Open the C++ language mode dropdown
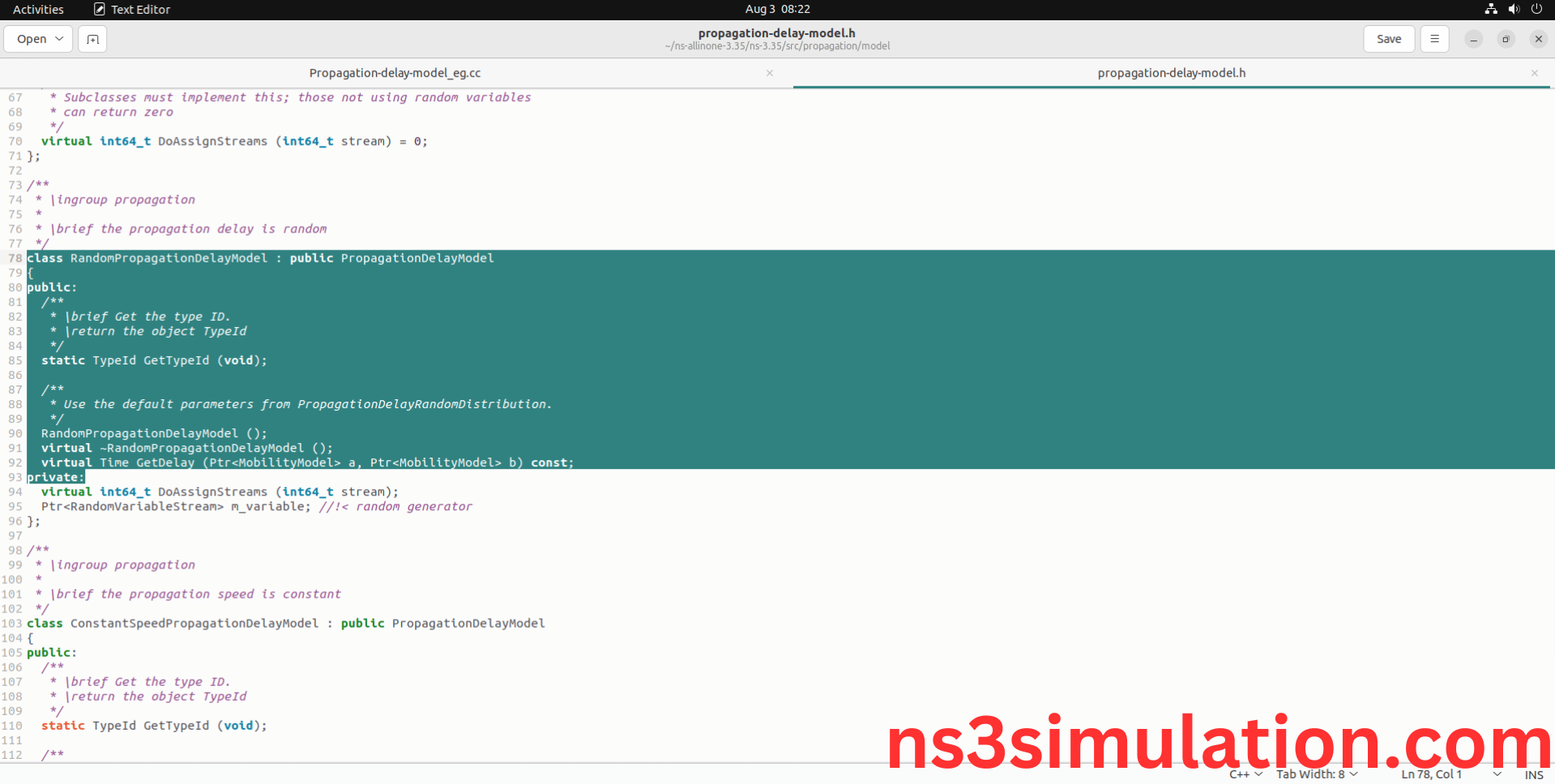This screenshot has height=784, width=1555. coord(1244,774)
